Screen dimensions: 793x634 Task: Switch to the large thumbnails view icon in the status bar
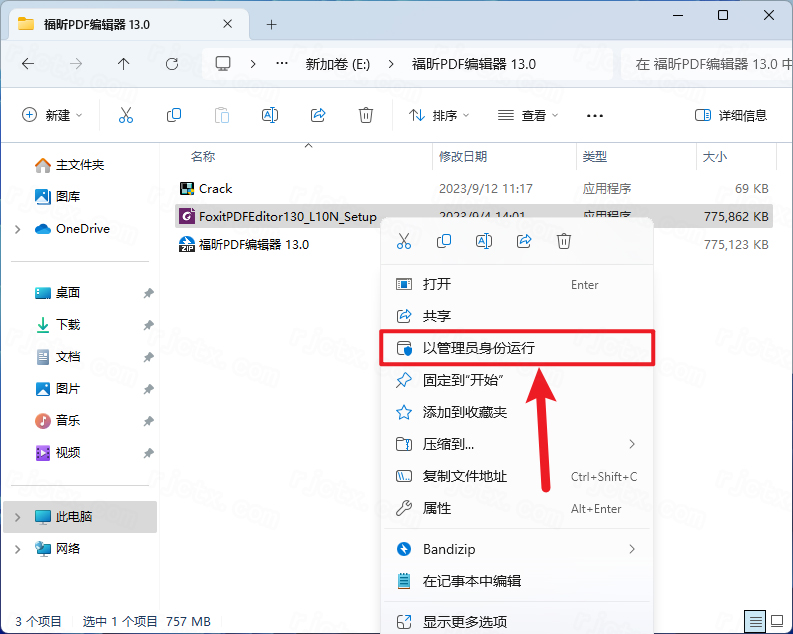[x=777, y=621]
